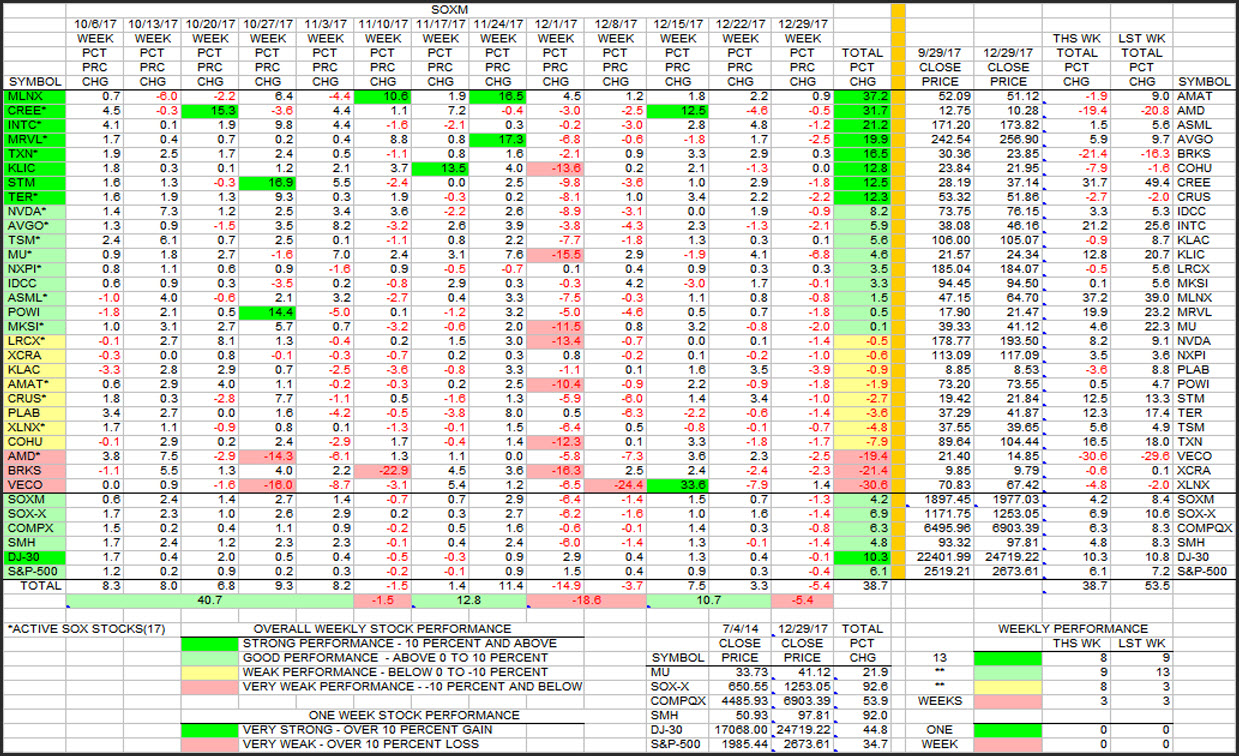Click pink swatch beside VERY WEAK PERFORMANCE legend
This screenshot has width=1239, height=756.
coord(207,687)
